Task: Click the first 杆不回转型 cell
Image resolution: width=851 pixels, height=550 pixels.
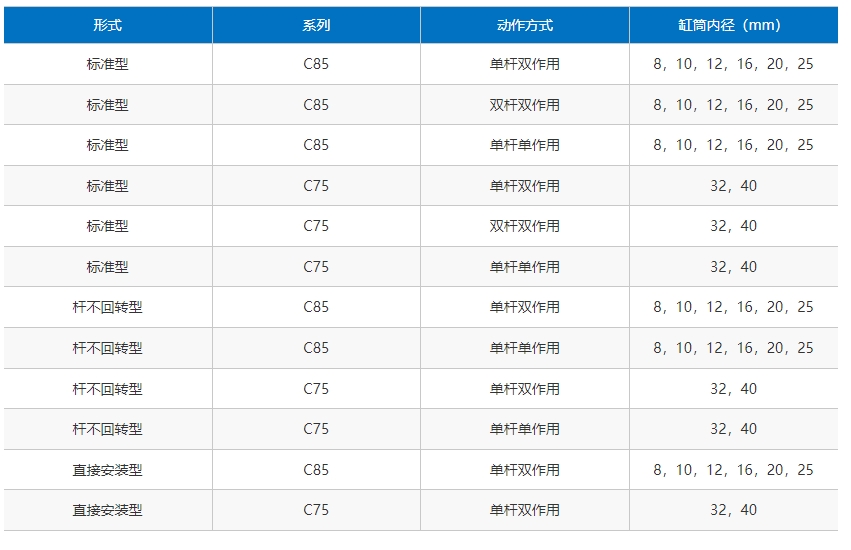Action: pos(107,307)
